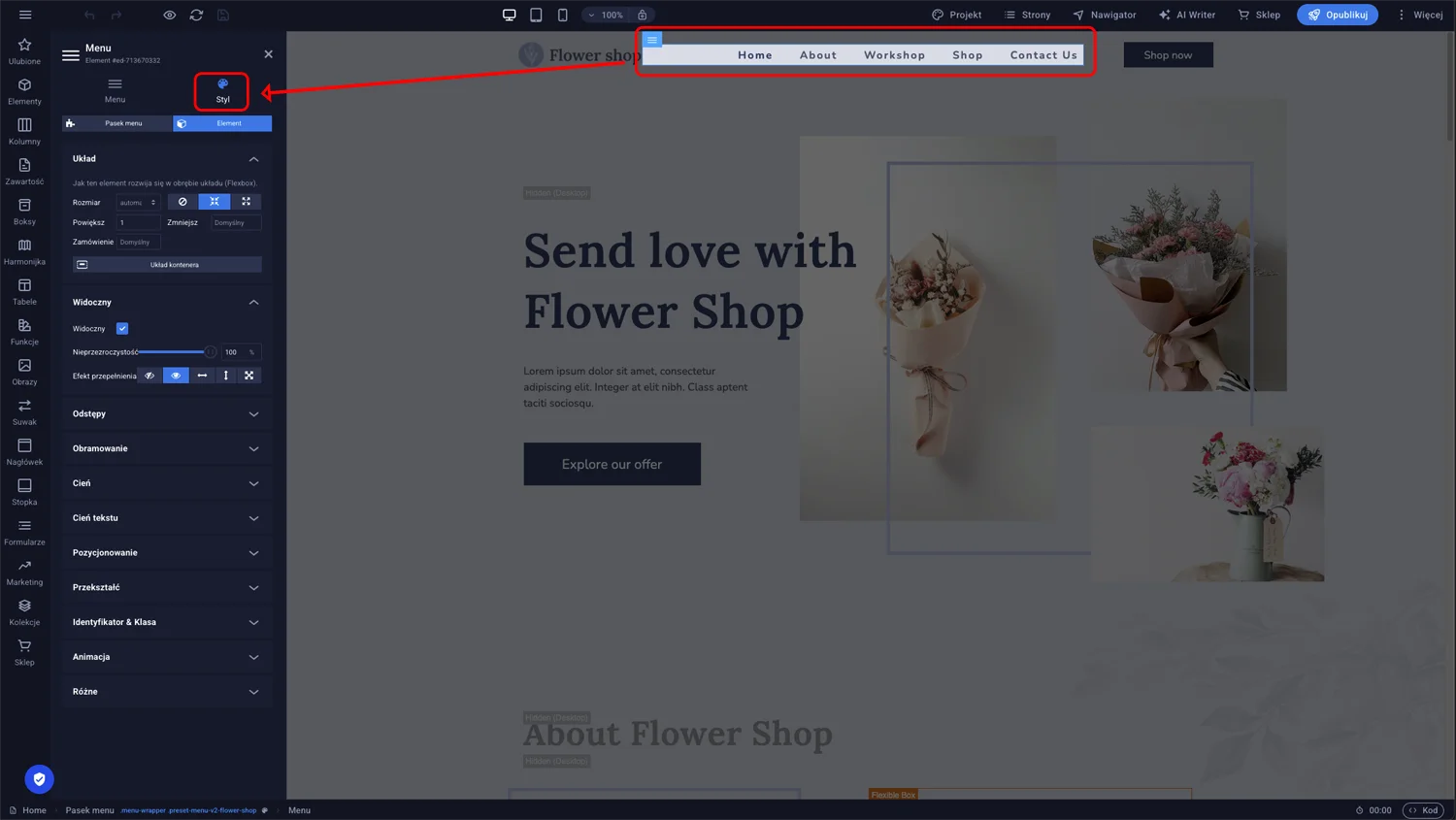Toggle the zoom lock icon
This screenshot has height=820, width=1456.
[643, 14]
